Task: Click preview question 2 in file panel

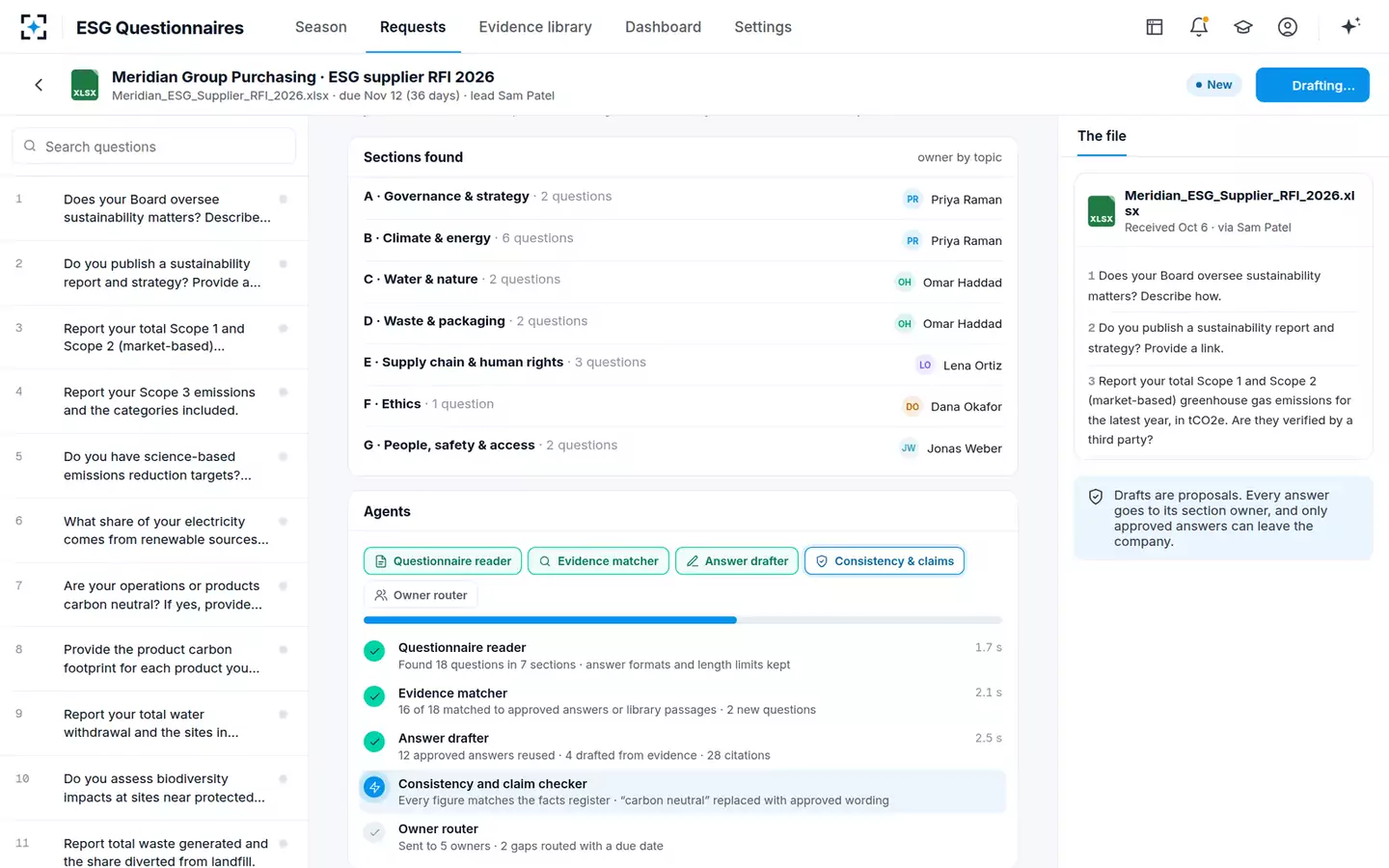Action: (x=1223, y=338)
